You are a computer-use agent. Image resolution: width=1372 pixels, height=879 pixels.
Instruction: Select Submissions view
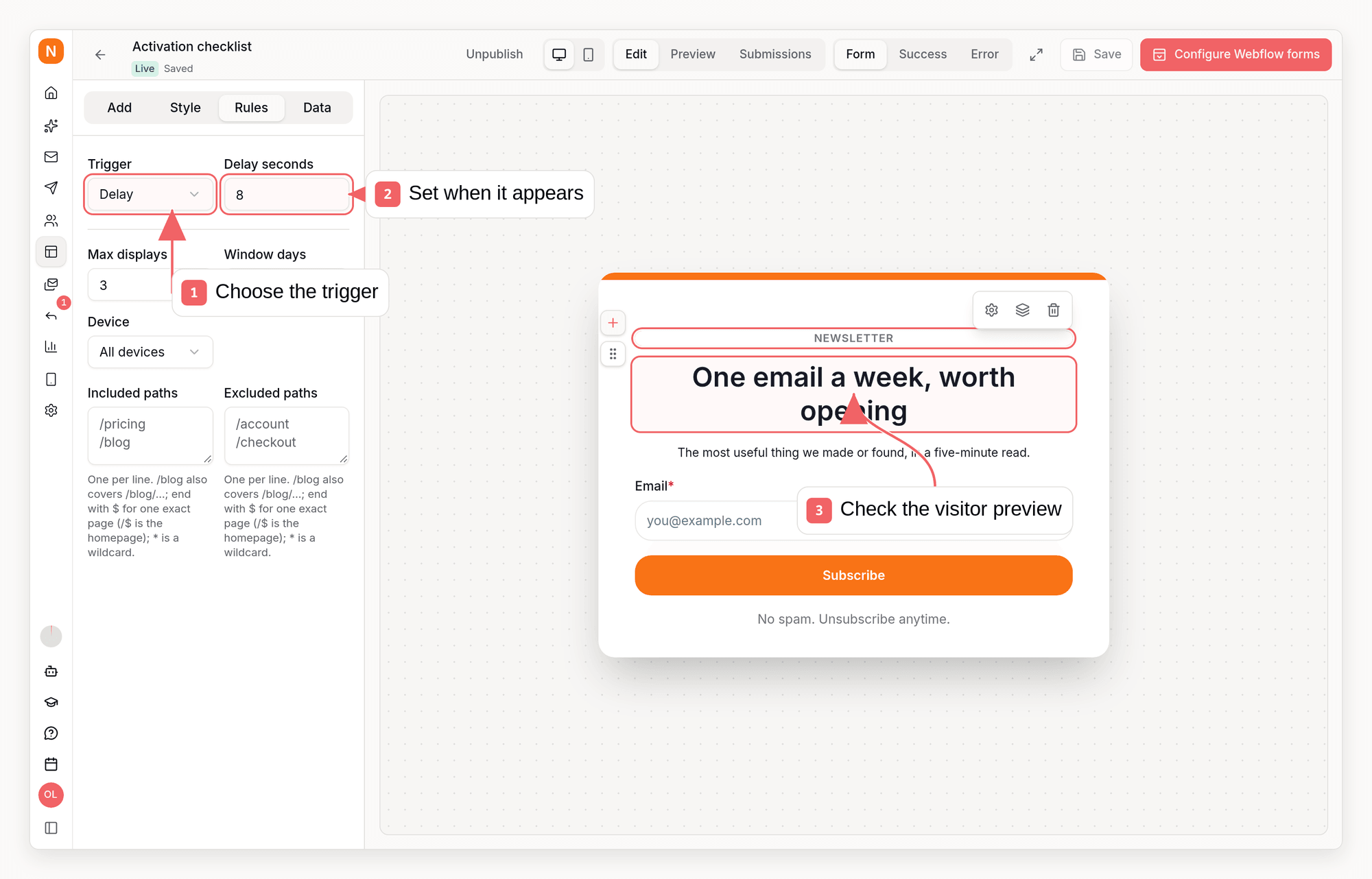[x=775, y=54]
